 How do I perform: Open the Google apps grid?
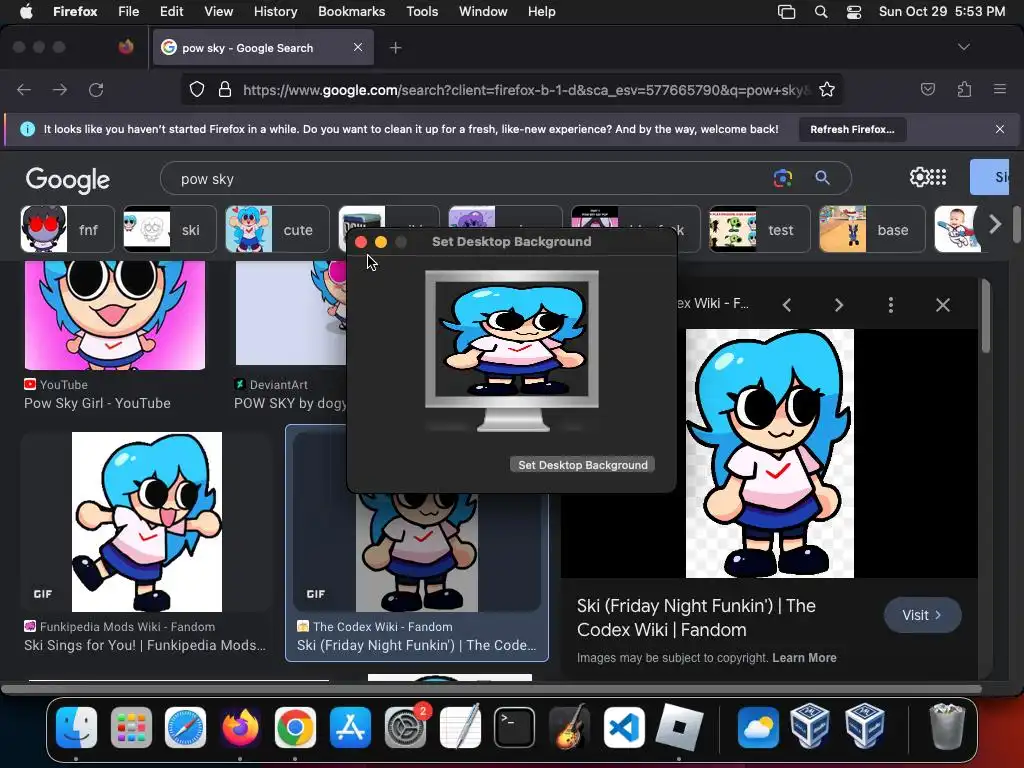point(938,177)
